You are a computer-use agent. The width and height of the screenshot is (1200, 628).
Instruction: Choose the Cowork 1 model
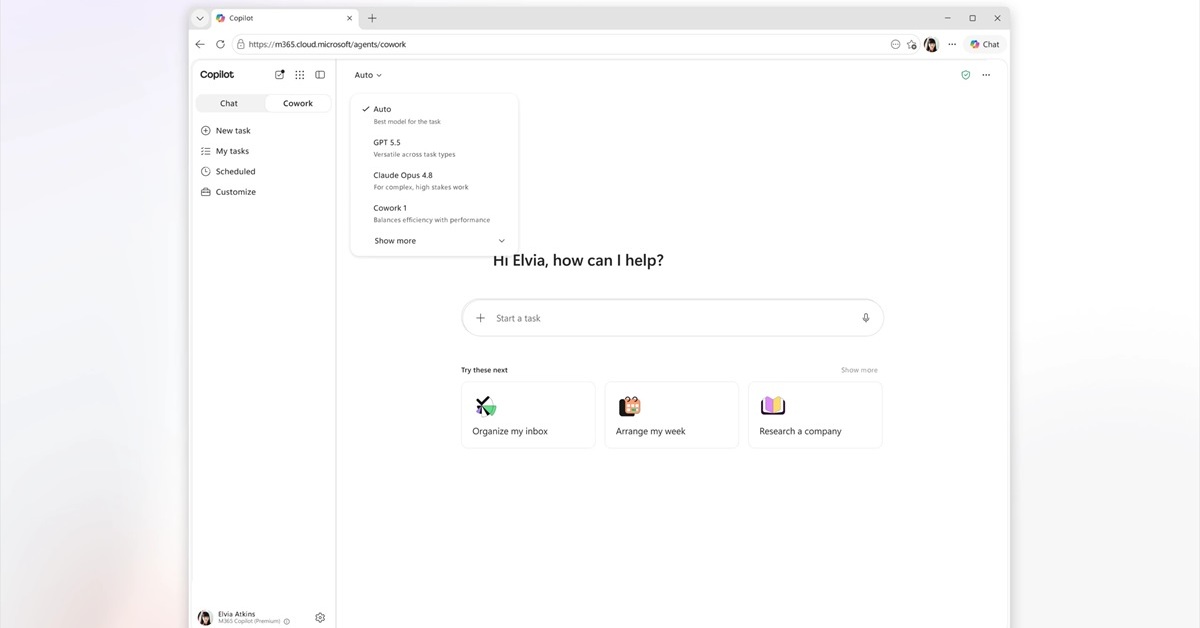pyautogui.click(x=435, y=213)
